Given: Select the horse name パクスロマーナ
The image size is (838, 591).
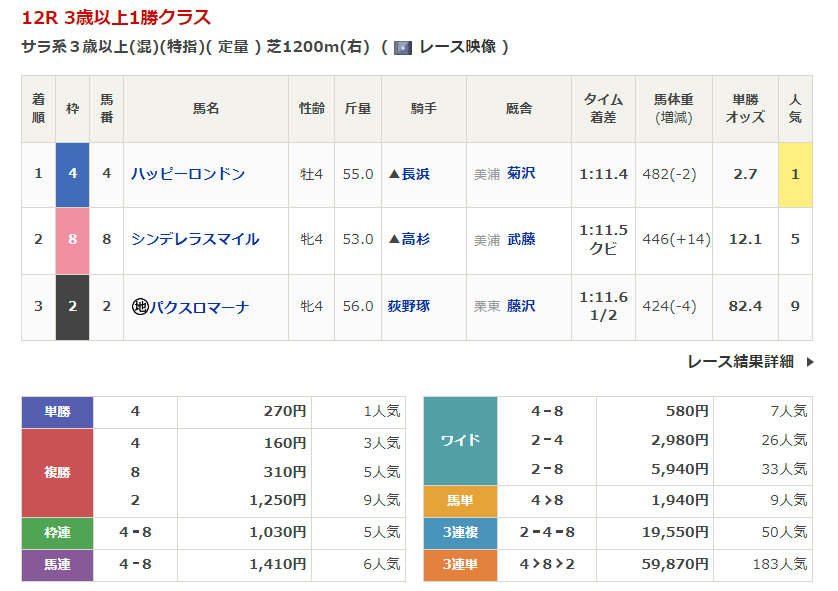Looking at the screenshot, I should (200, 307).
